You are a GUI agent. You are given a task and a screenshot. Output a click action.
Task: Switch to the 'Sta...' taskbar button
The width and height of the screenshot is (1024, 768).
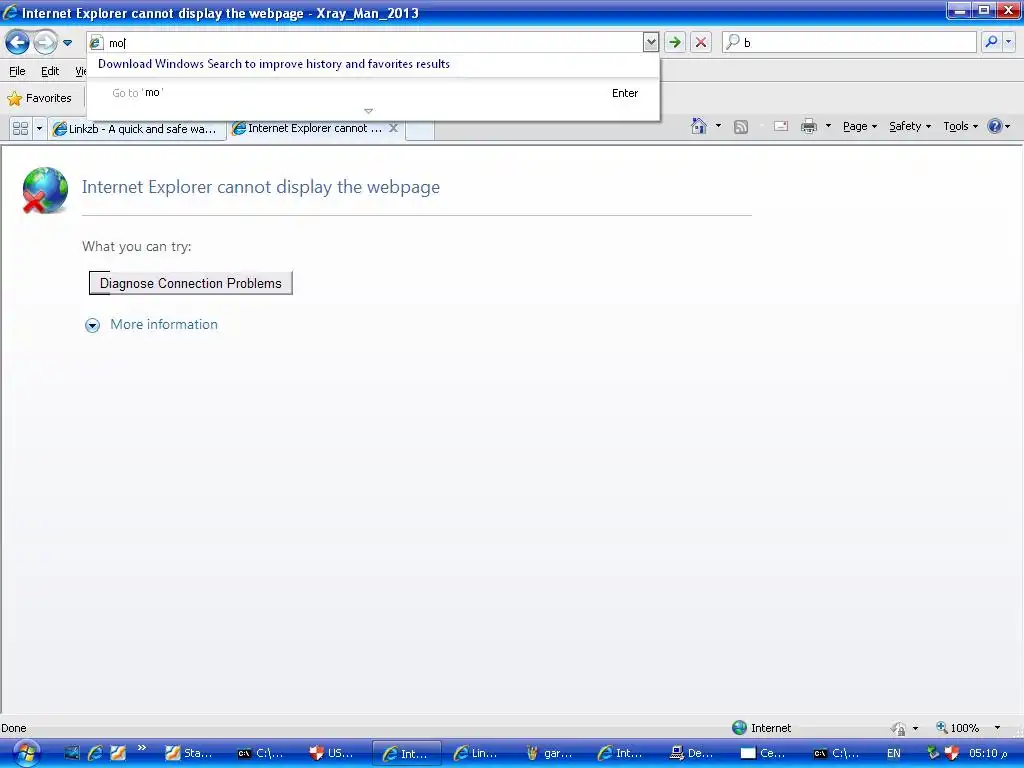[189, 753]
